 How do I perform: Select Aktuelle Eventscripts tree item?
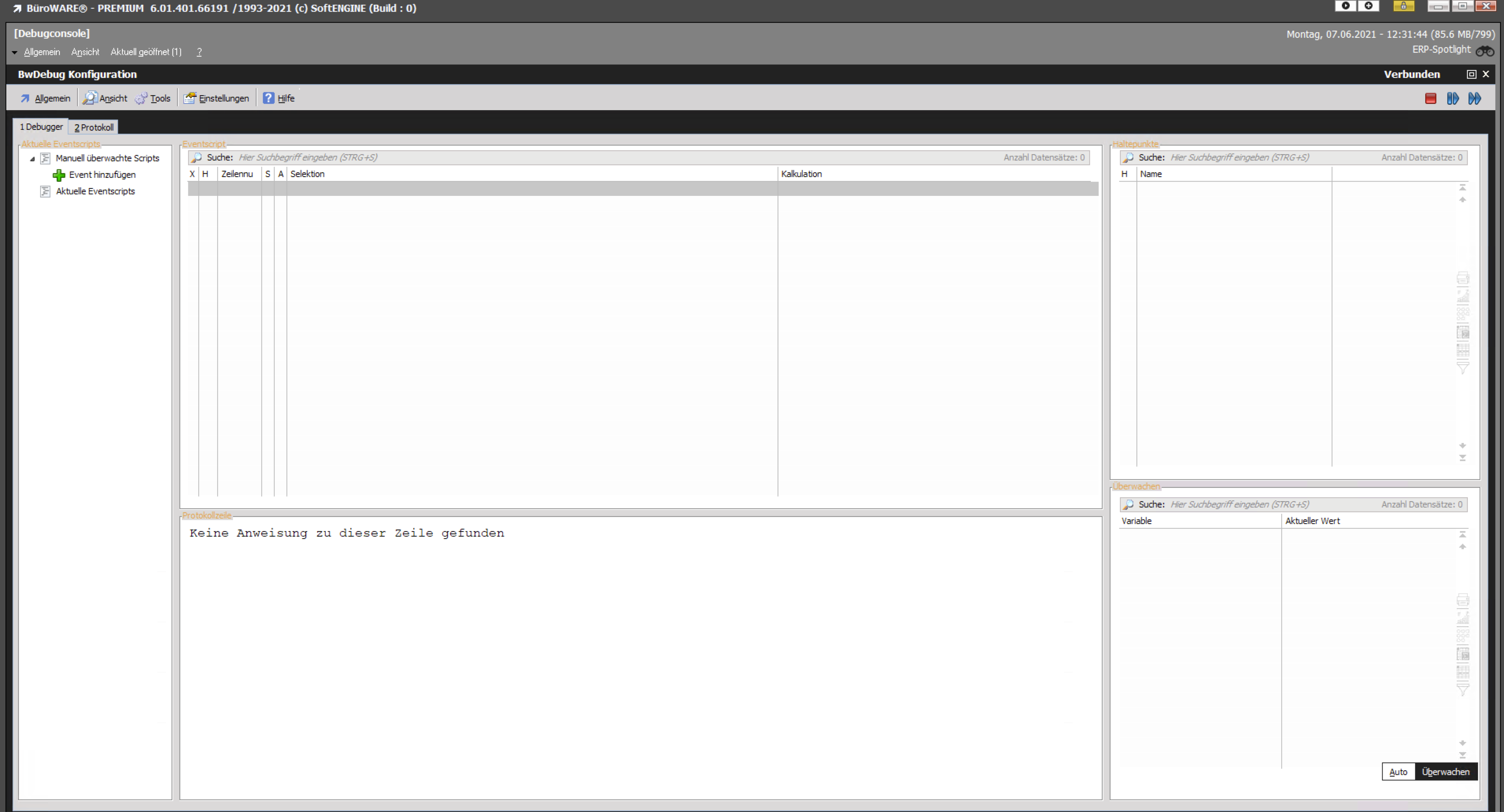95,192
